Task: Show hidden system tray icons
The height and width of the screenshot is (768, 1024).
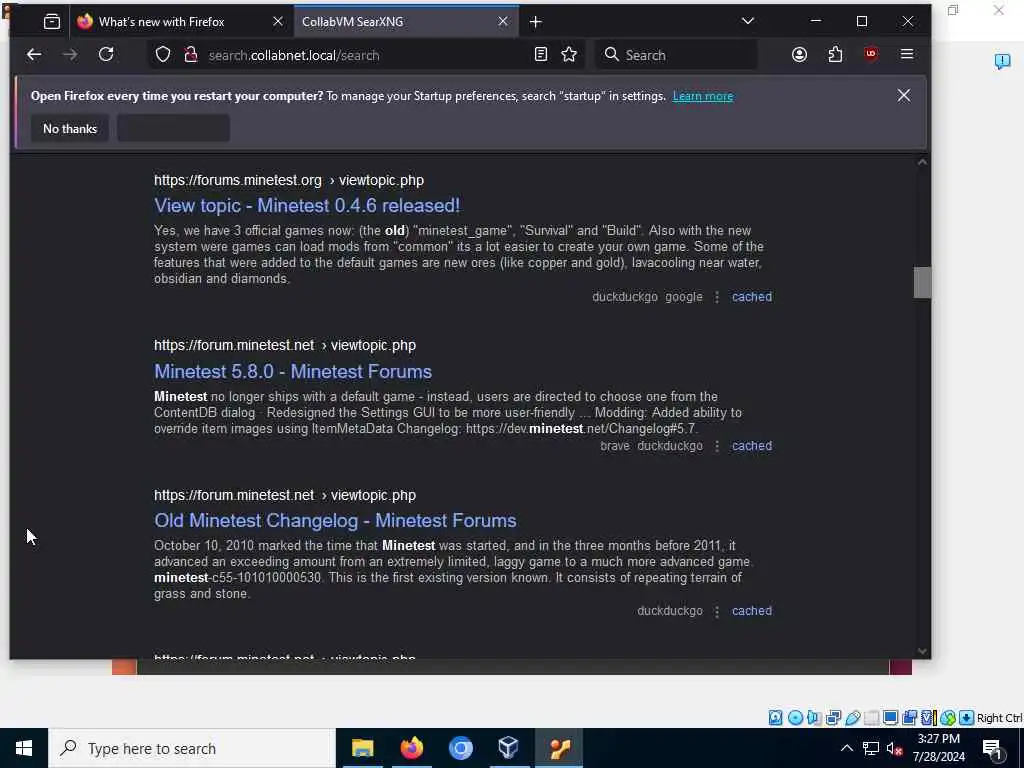Action: coord(846,748)
